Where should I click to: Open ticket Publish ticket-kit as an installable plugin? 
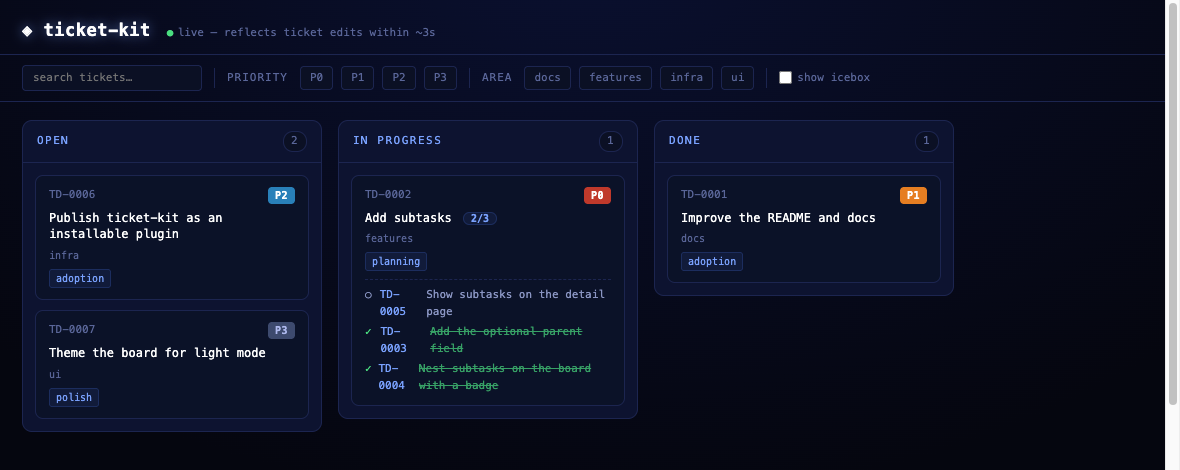[x=135, y=226]
